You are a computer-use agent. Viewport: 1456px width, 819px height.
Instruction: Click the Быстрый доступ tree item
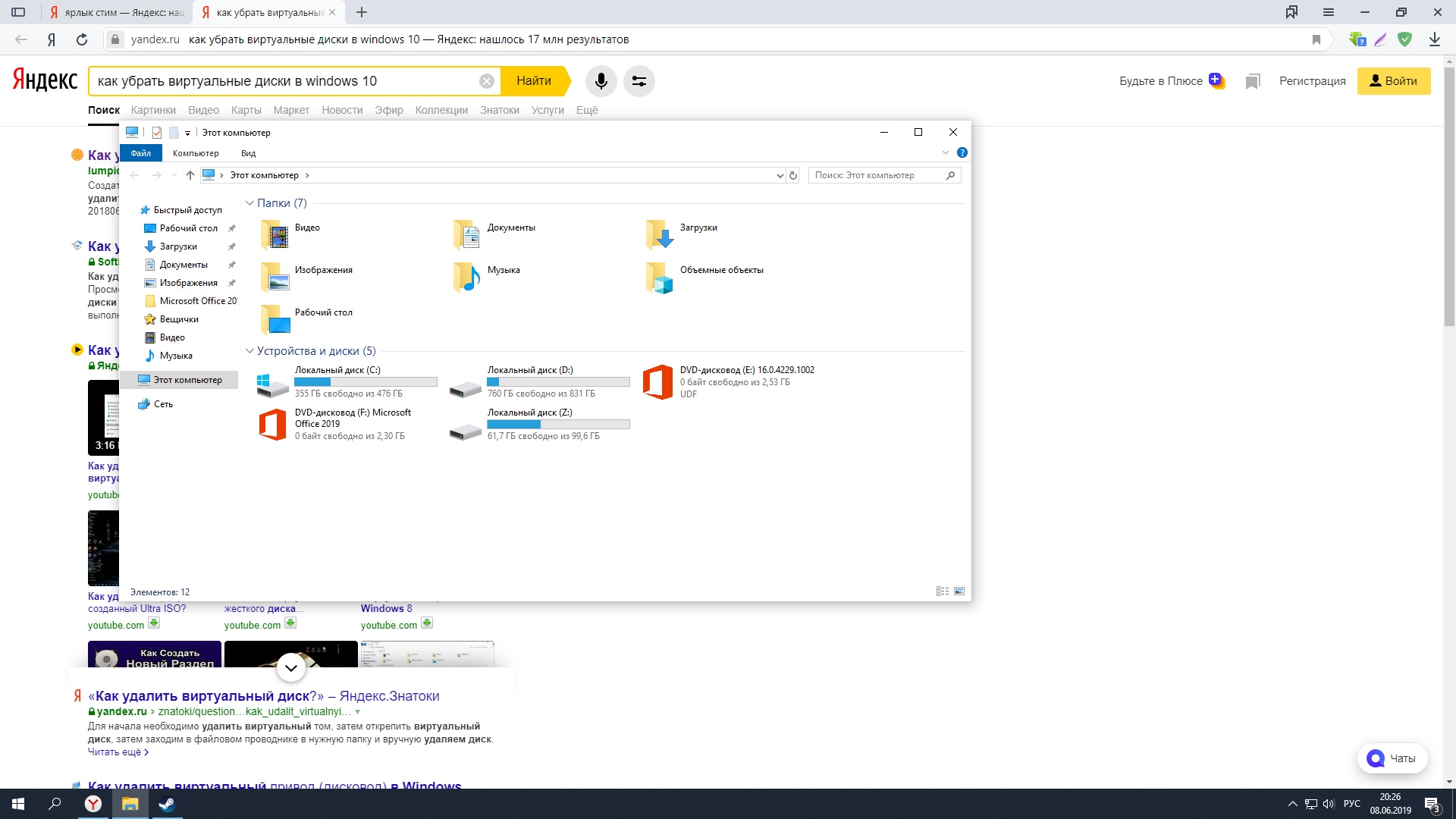[183, 209]
